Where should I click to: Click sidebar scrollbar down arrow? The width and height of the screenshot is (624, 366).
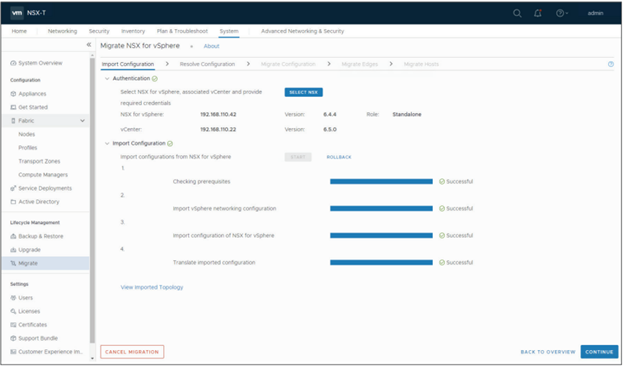click(92, 358)
